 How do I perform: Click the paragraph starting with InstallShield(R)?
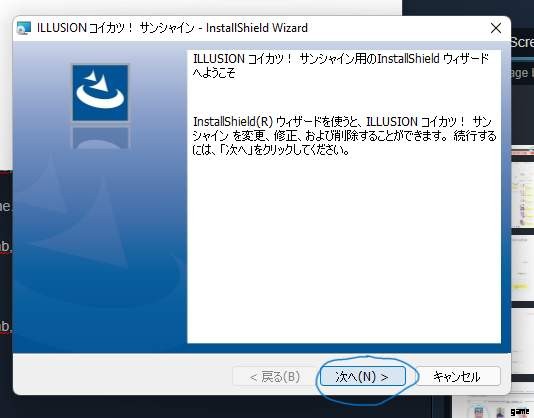(344, 136)
